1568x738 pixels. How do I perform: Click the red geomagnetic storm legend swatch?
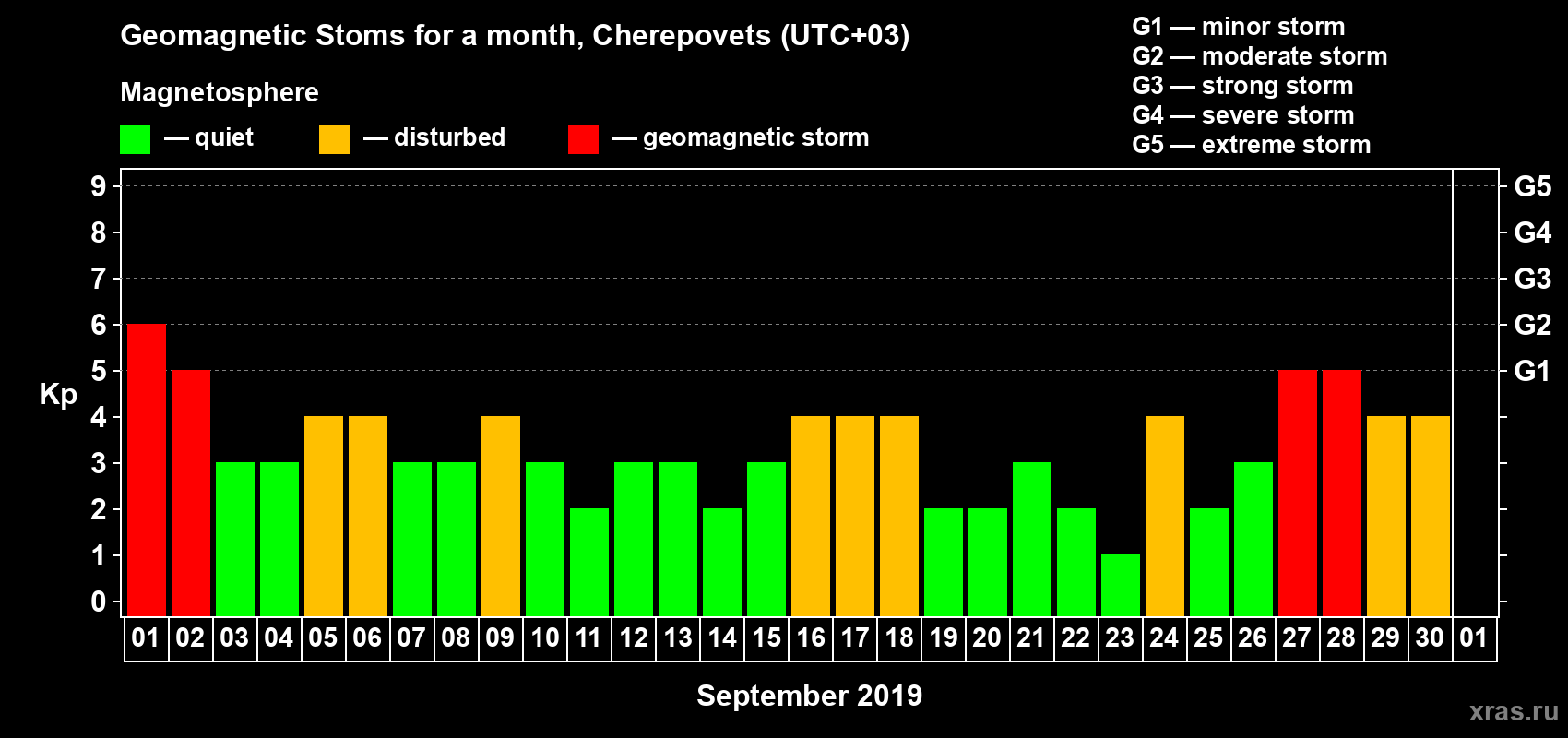pyautogui.click(x=583, y=139)
